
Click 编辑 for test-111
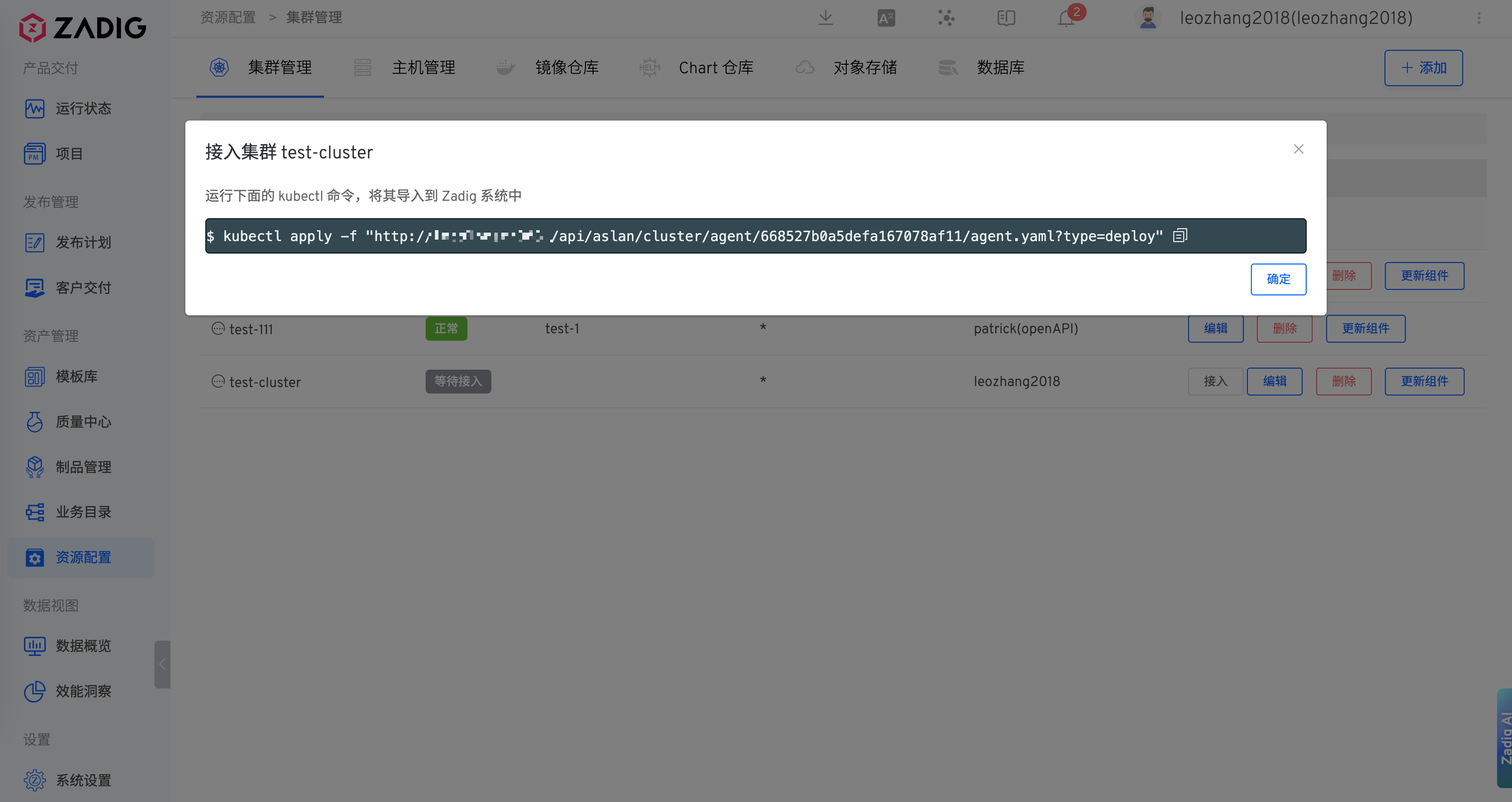point(1215,329)
